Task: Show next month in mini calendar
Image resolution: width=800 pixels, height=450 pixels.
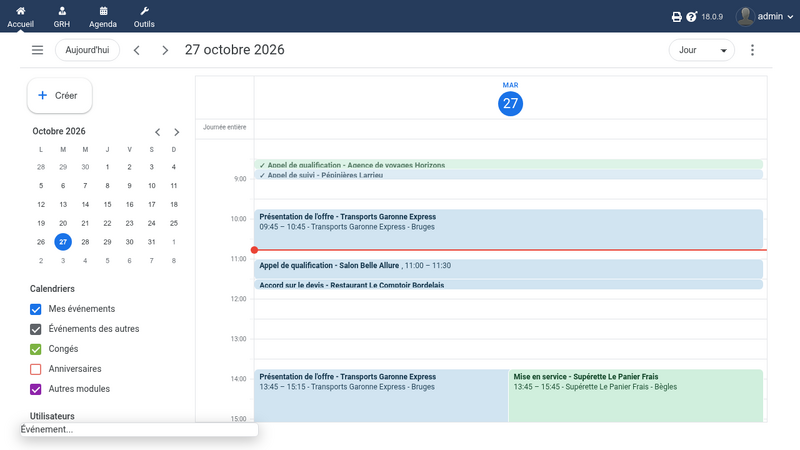Action: coord(177,132)
